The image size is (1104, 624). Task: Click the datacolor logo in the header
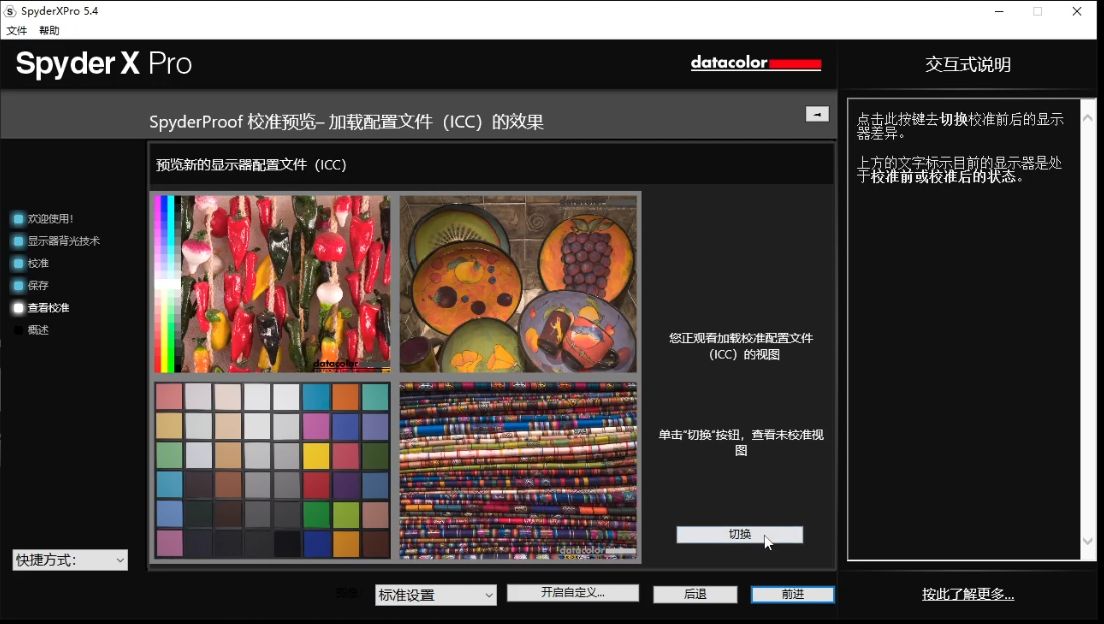pos(755,64)
